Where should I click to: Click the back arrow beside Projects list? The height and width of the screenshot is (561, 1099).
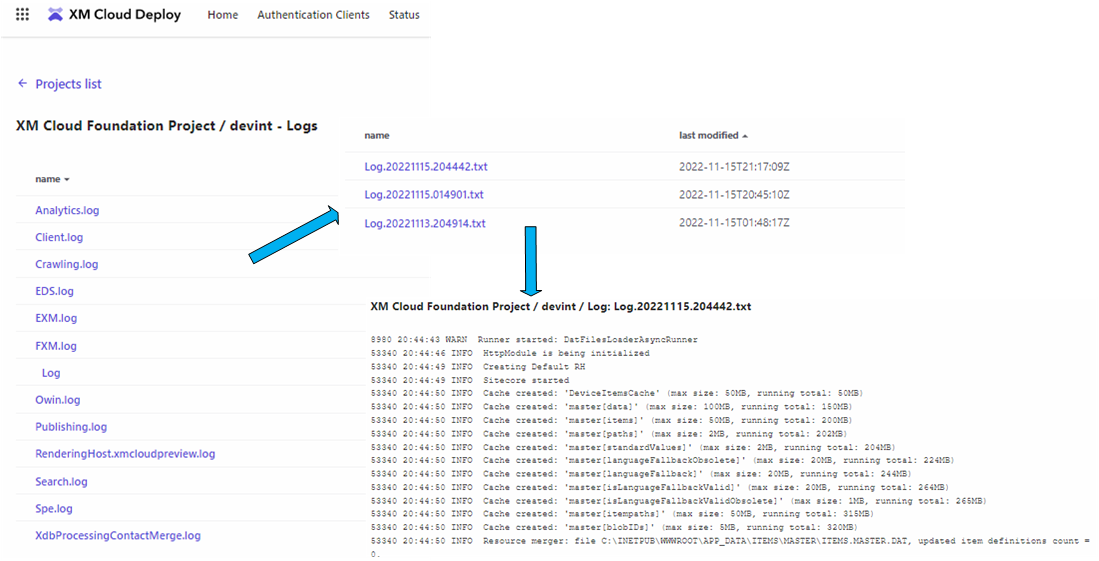[22, 84]
